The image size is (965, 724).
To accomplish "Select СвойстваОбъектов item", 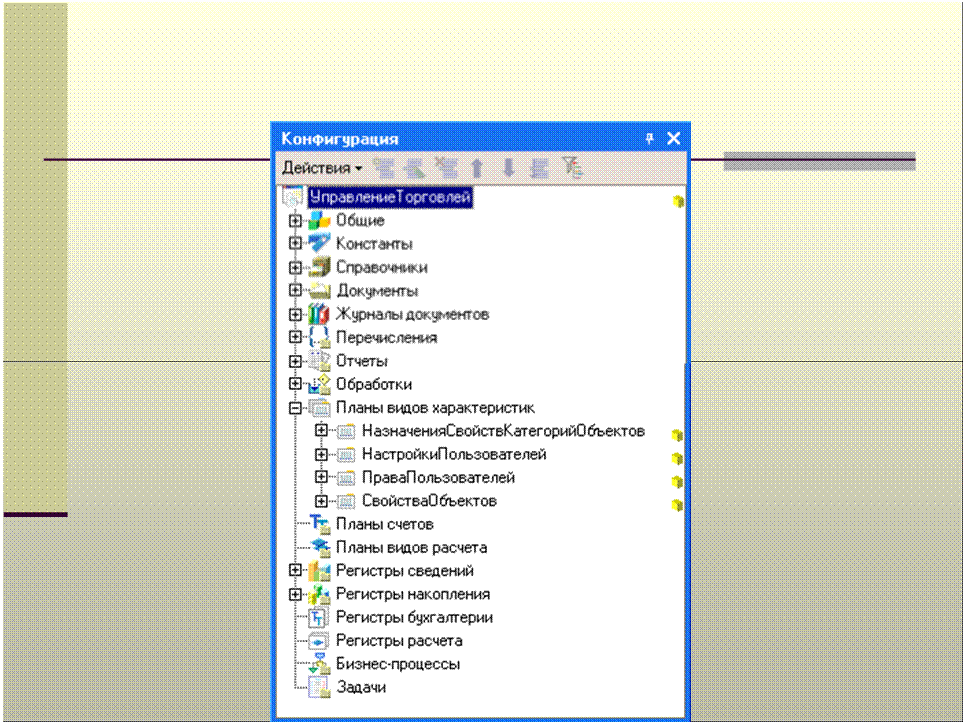I will click(x=429, y=501).
